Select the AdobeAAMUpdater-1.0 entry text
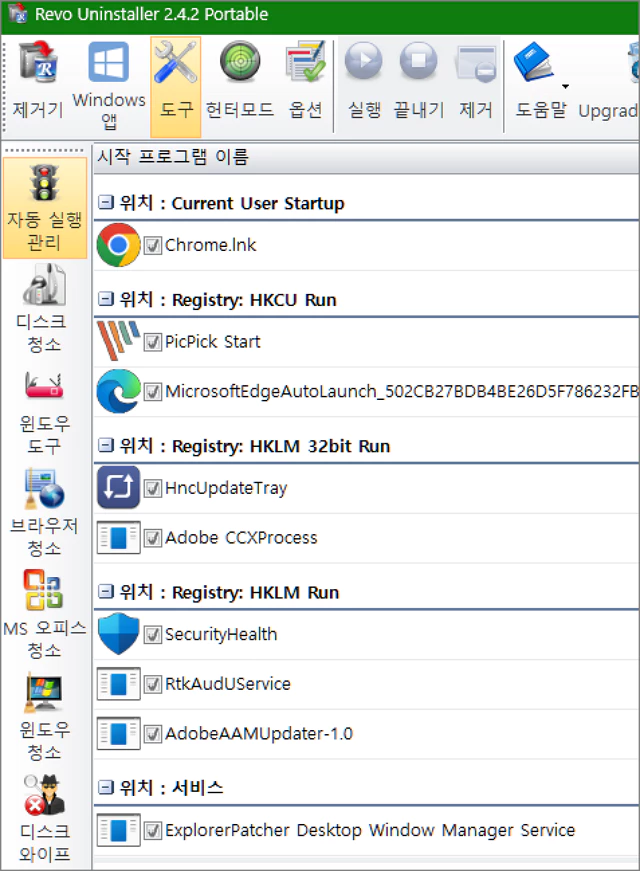Viewport: 640px width, 871px height. 259,734
